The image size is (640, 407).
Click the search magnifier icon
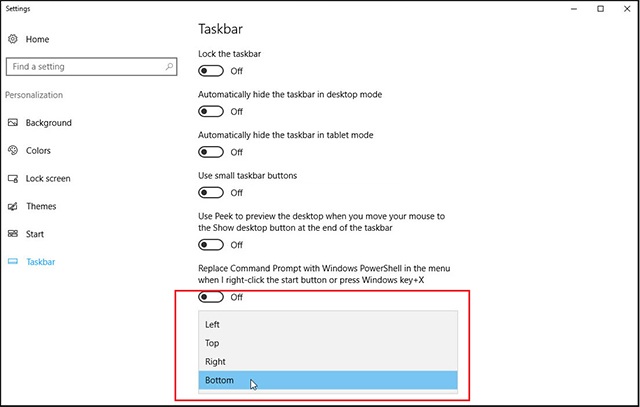pos(169,67)
